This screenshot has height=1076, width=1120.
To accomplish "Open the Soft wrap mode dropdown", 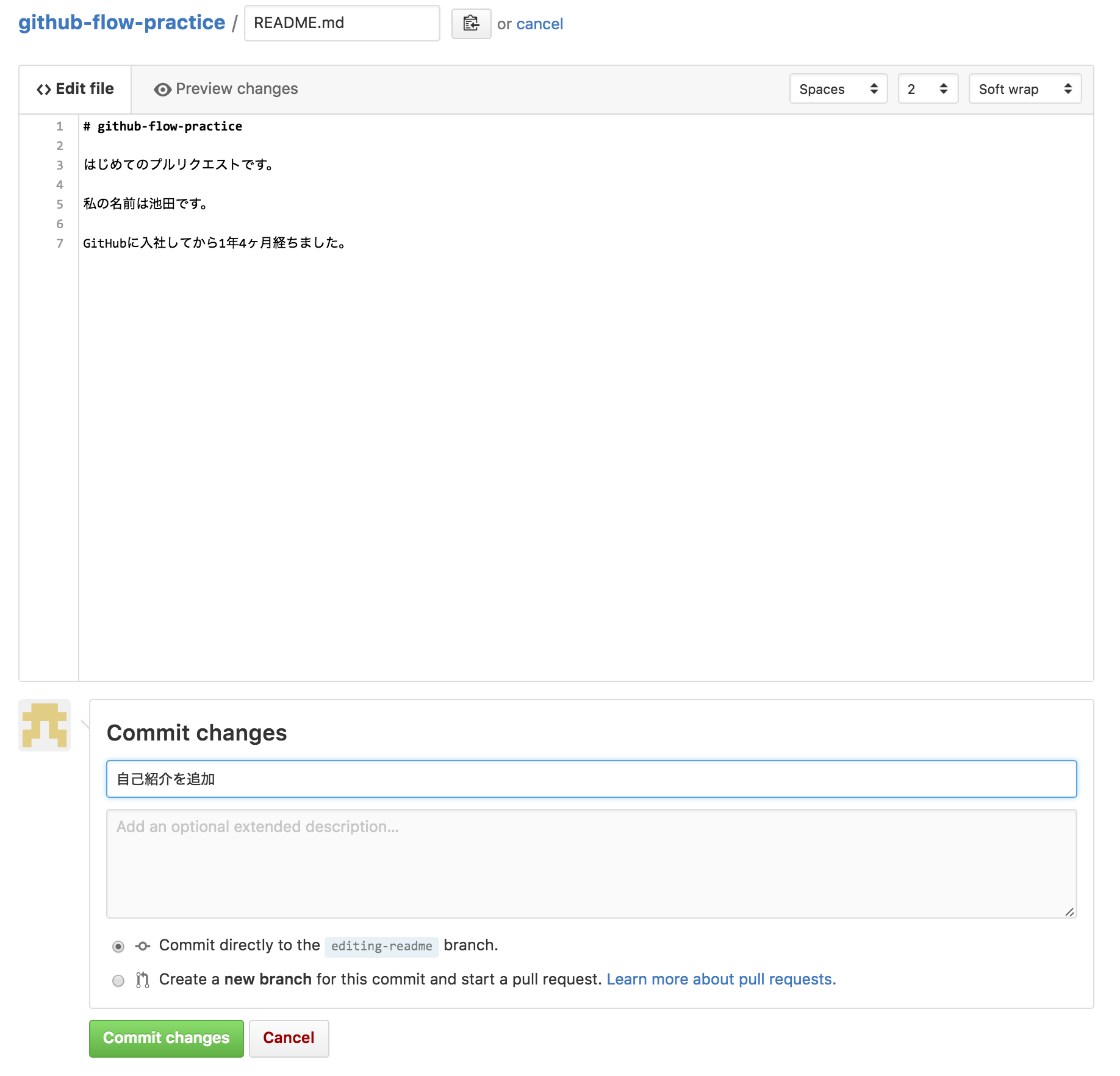I will (x=1025, y=89).
